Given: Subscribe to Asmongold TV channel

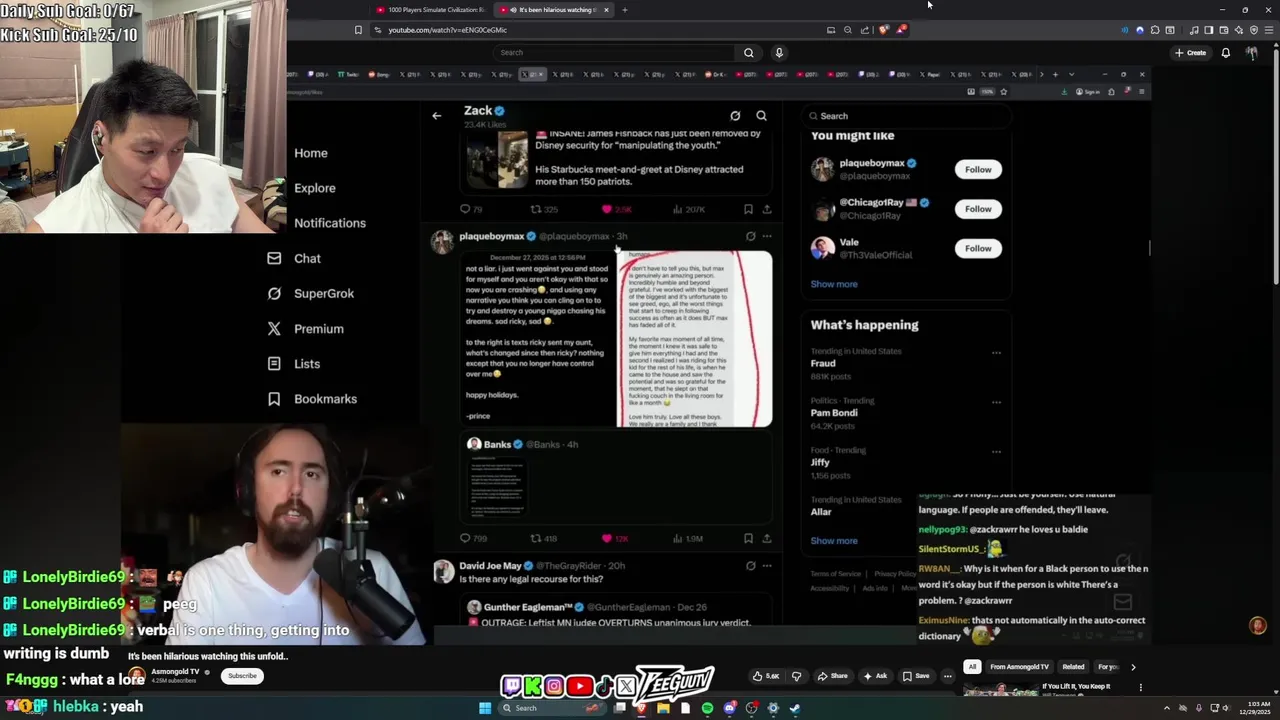Looking at the screenshot, I should [242, 676].
